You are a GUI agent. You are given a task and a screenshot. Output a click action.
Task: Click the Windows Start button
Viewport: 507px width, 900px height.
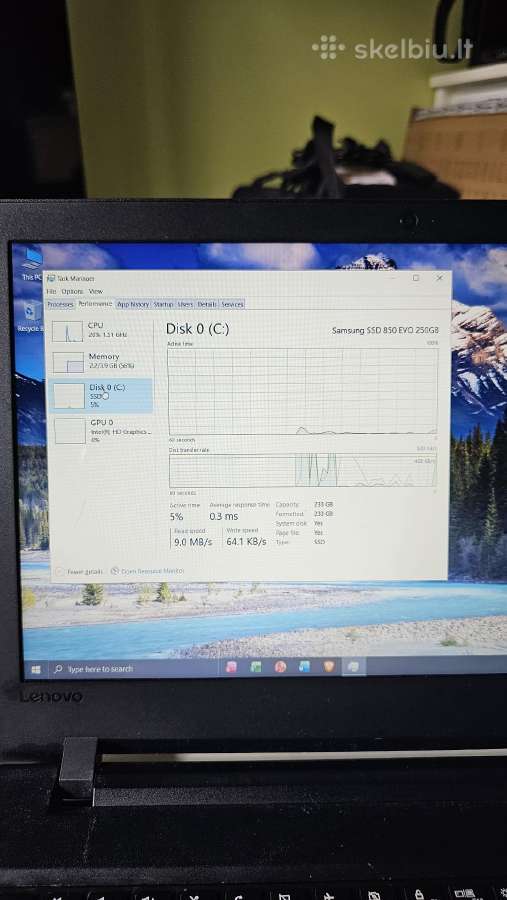(36, 669)
